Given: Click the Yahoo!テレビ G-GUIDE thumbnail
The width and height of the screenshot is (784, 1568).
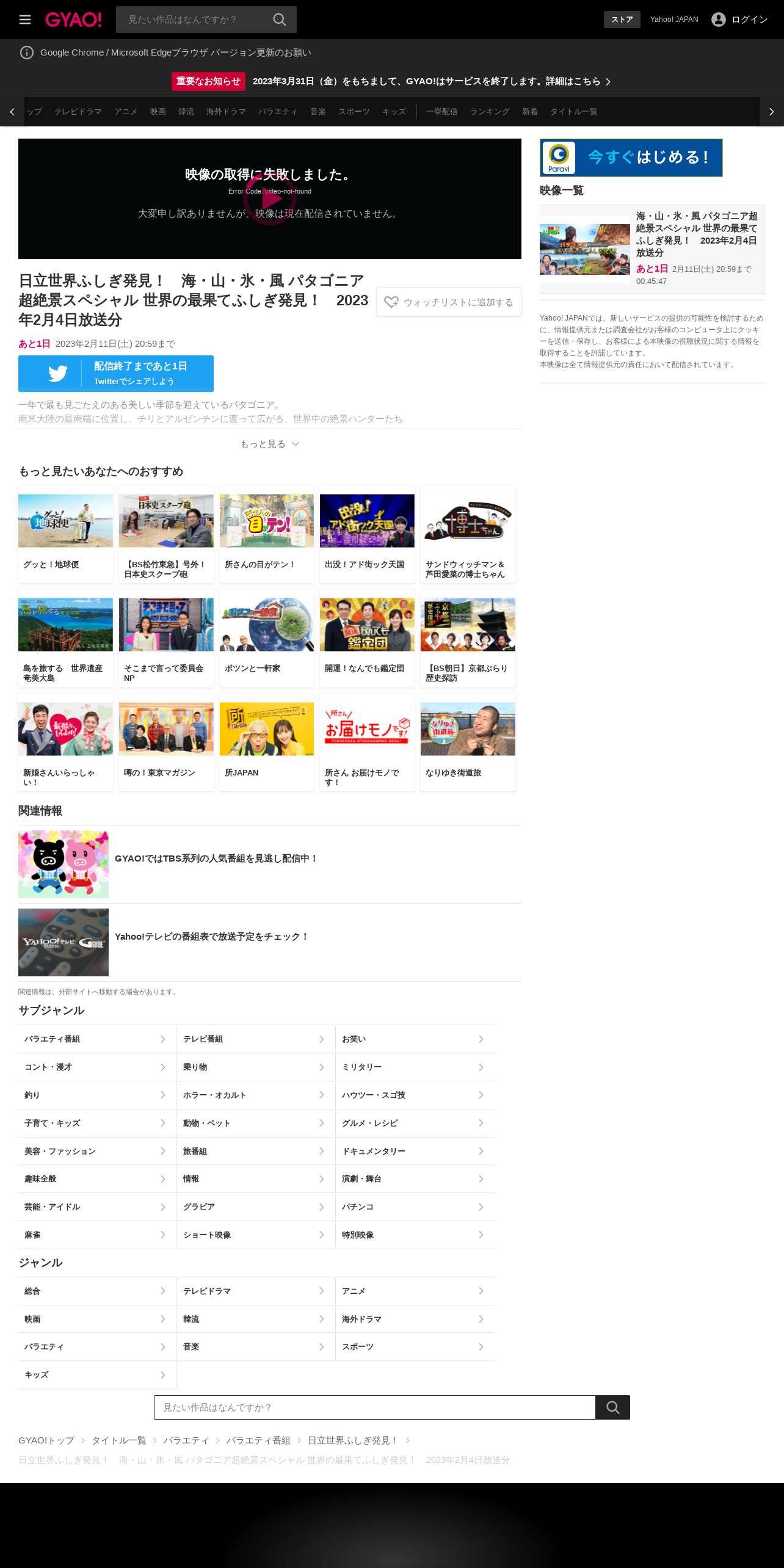Looking at the screenshot, I should tap(64, 942).
